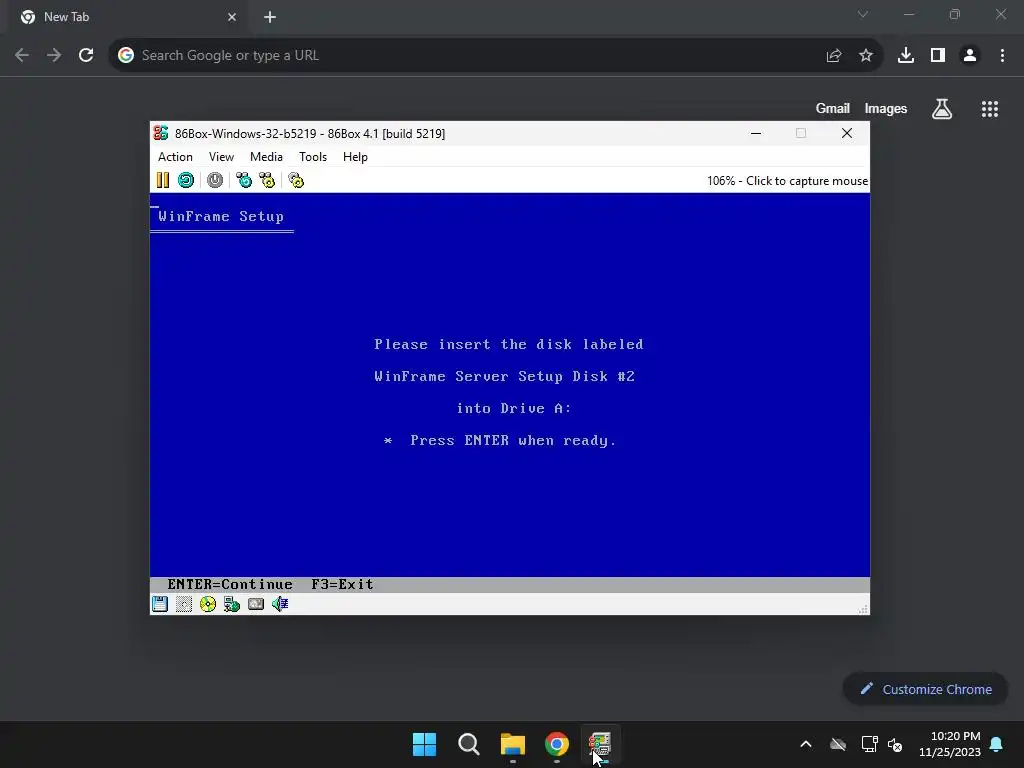Click the muted volume tray icon
The height and width of the screenshot is (768, 1024).
tap(895, 744)
